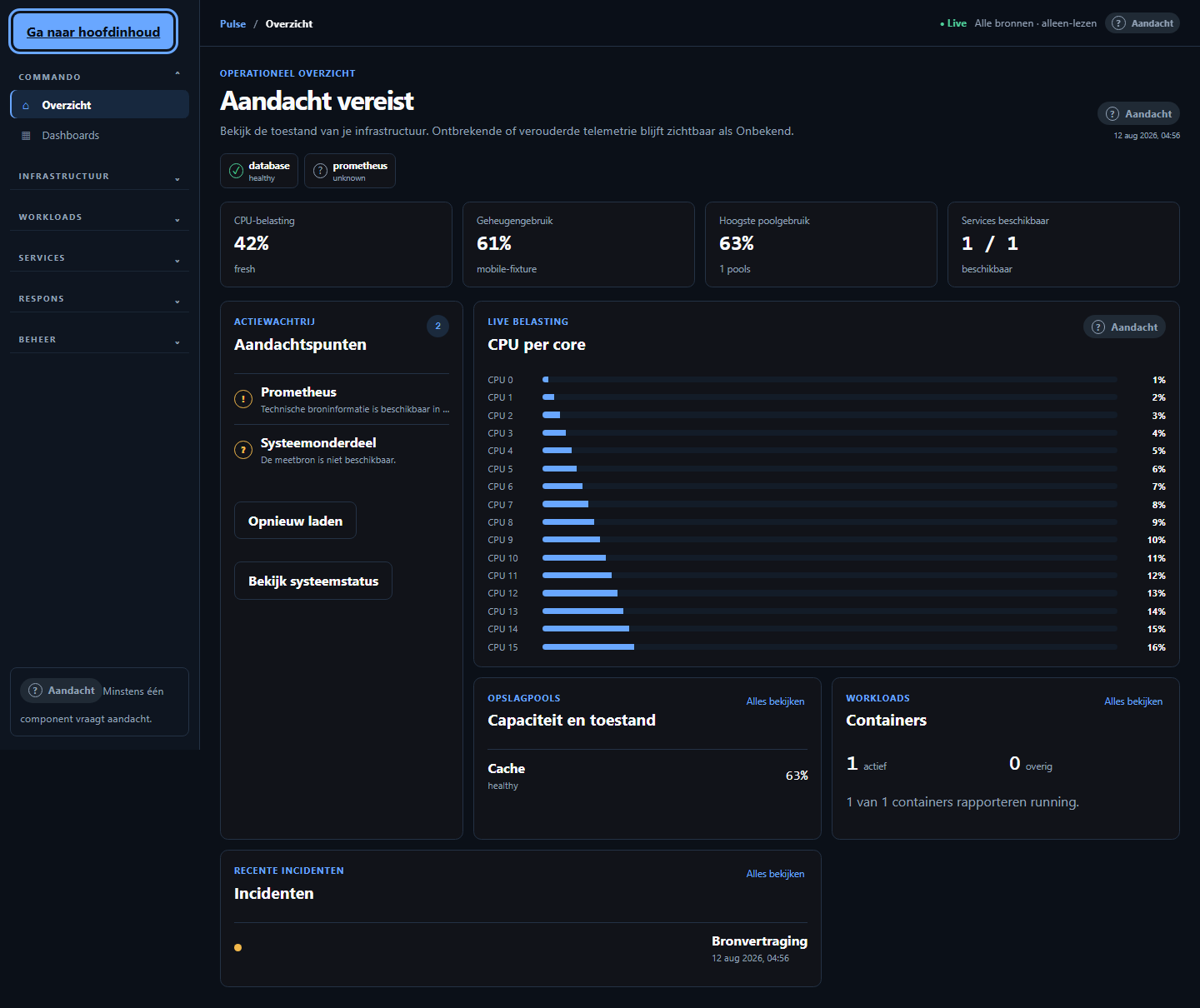Click the '1 actief' containers count

tap(867, 764)
